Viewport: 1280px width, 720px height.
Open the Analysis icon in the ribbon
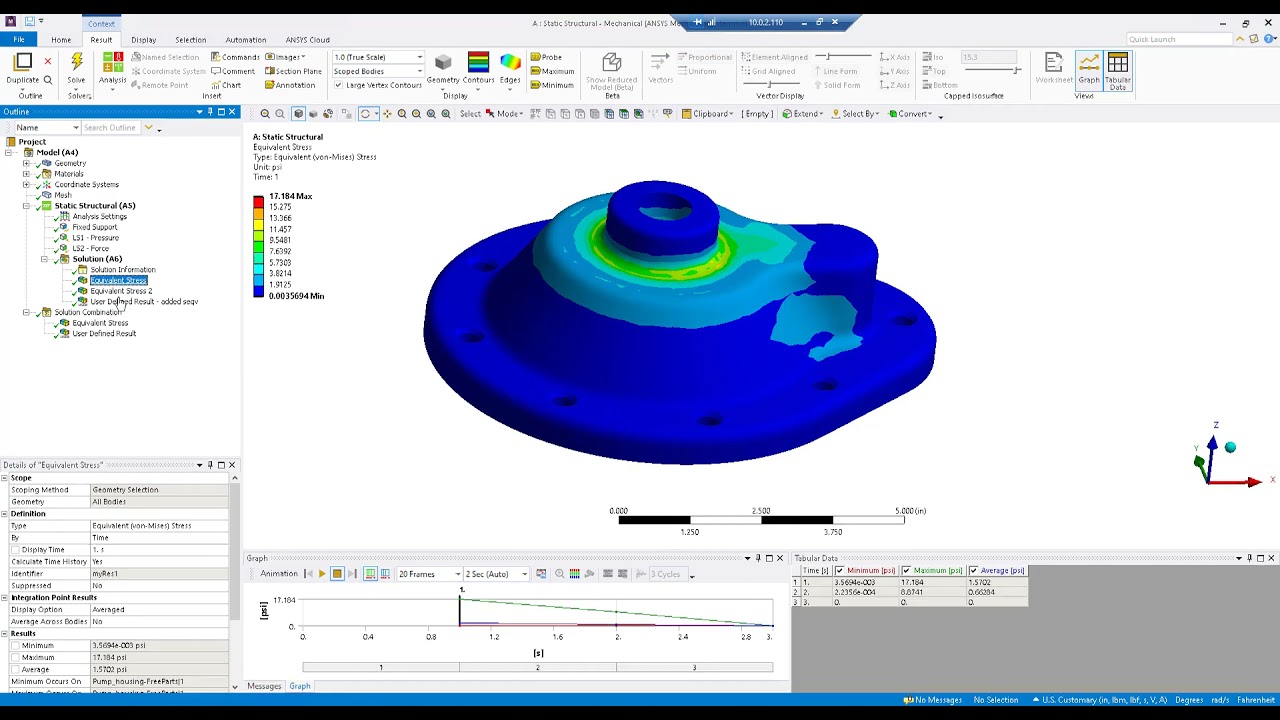coord(113,62)
